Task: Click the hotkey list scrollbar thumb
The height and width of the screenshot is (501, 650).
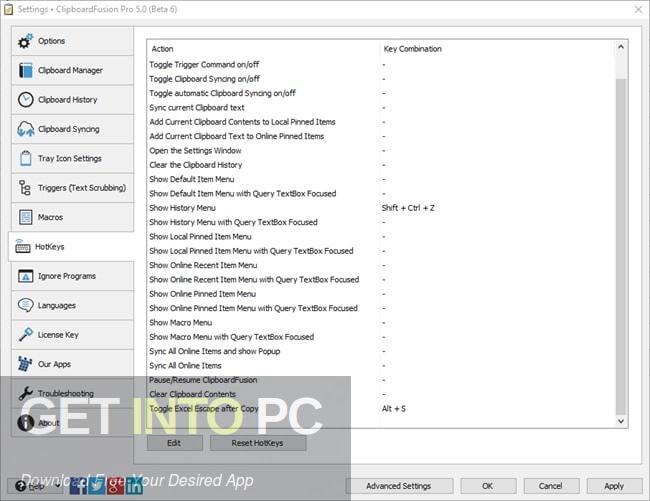Action: click(621, 246)
